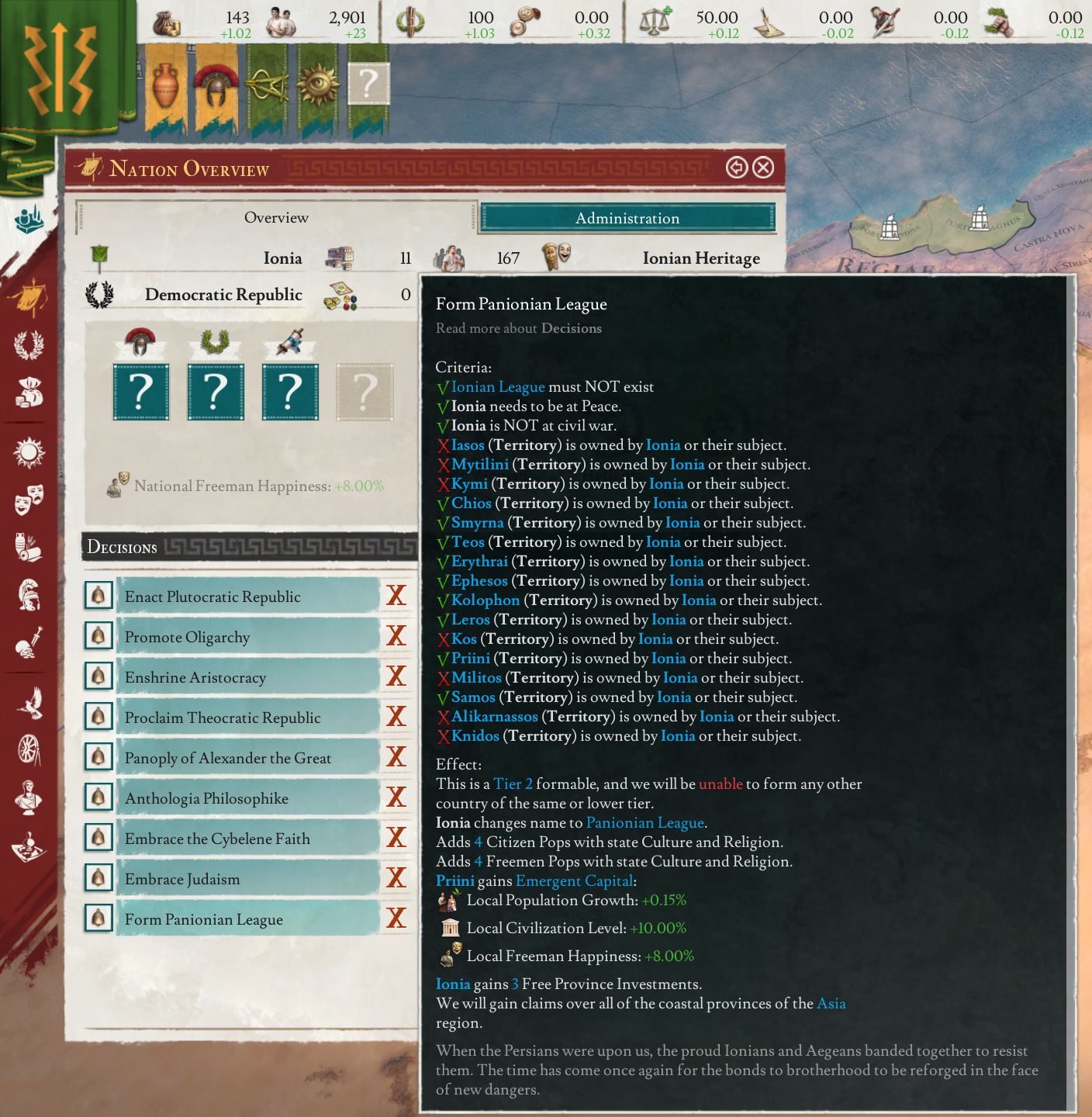Click bell icon beside Embrace Judaism
Image resolution: width=1092 pixels, height=1117 pixels.
98,878
